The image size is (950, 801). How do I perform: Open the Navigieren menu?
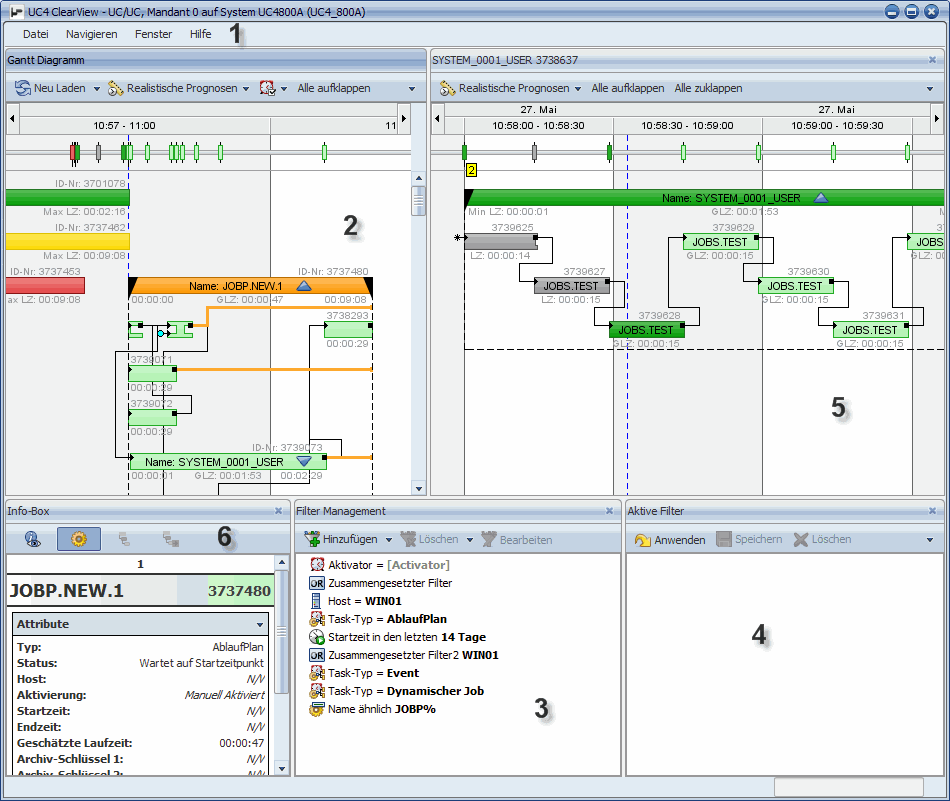click(x=91, y=33)
